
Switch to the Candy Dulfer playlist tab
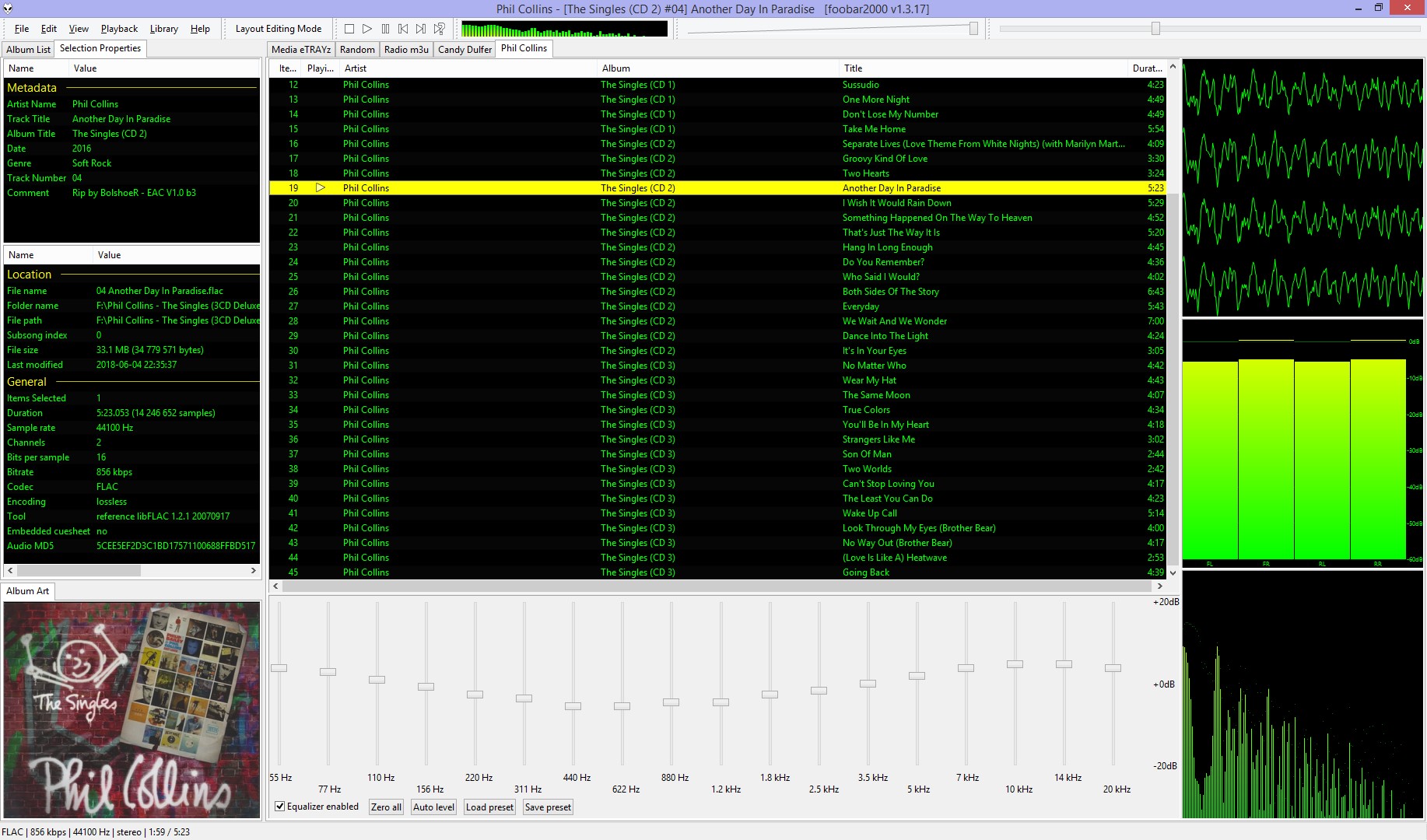click(464, 49)
